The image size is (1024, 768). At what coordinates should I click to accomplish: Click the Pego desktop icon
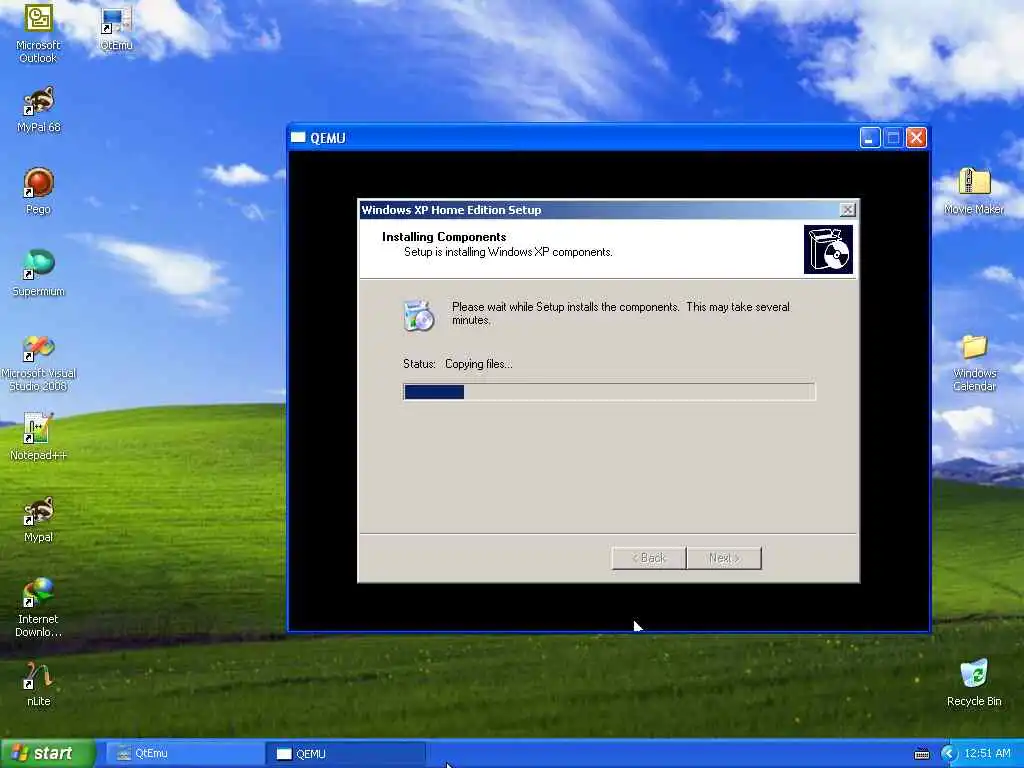39,191
